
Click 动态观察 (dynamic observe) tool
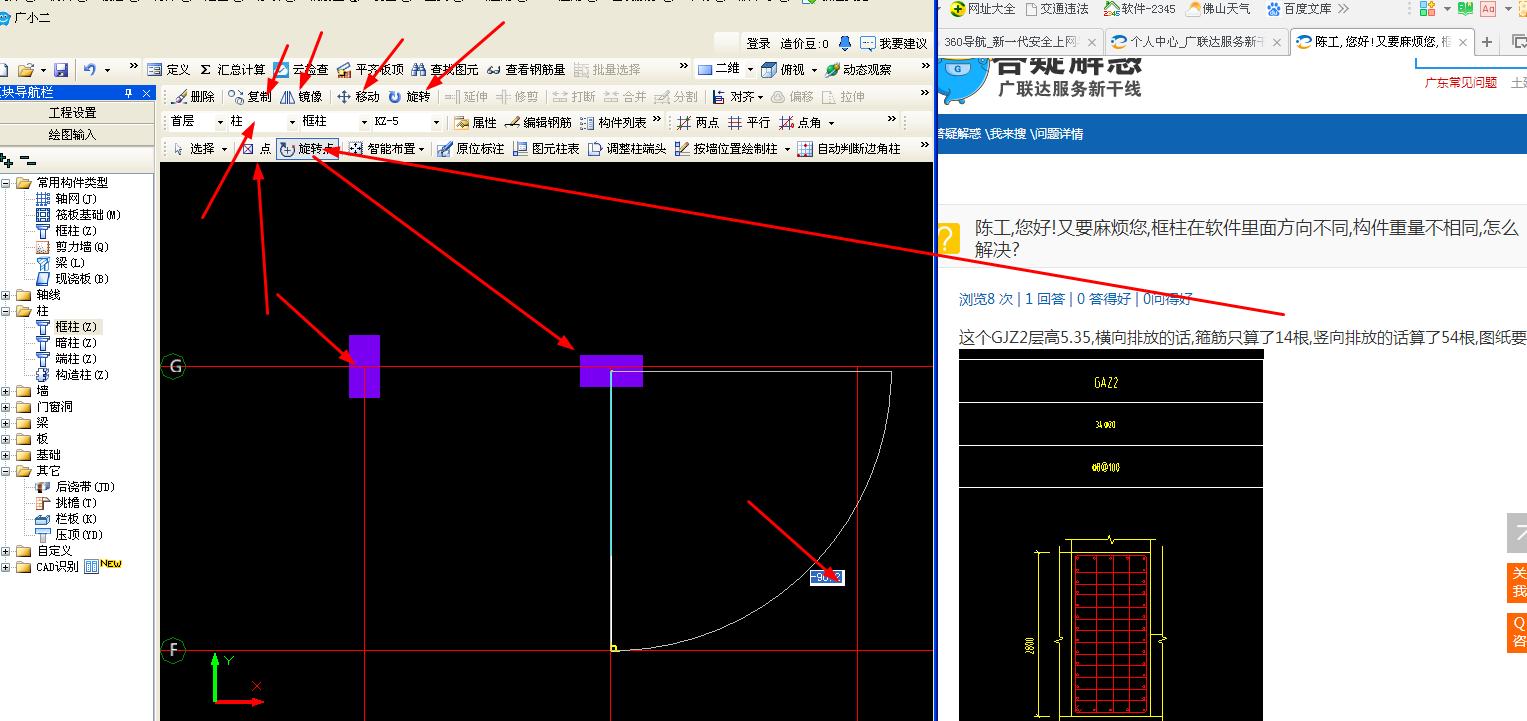pyautogui.click(x=858, y=70)
